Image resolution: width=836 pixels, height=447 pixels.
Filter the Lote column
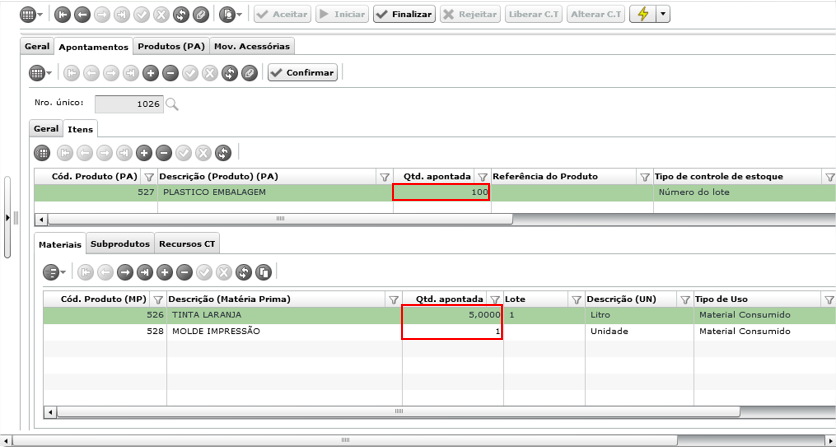pos(576,300)
